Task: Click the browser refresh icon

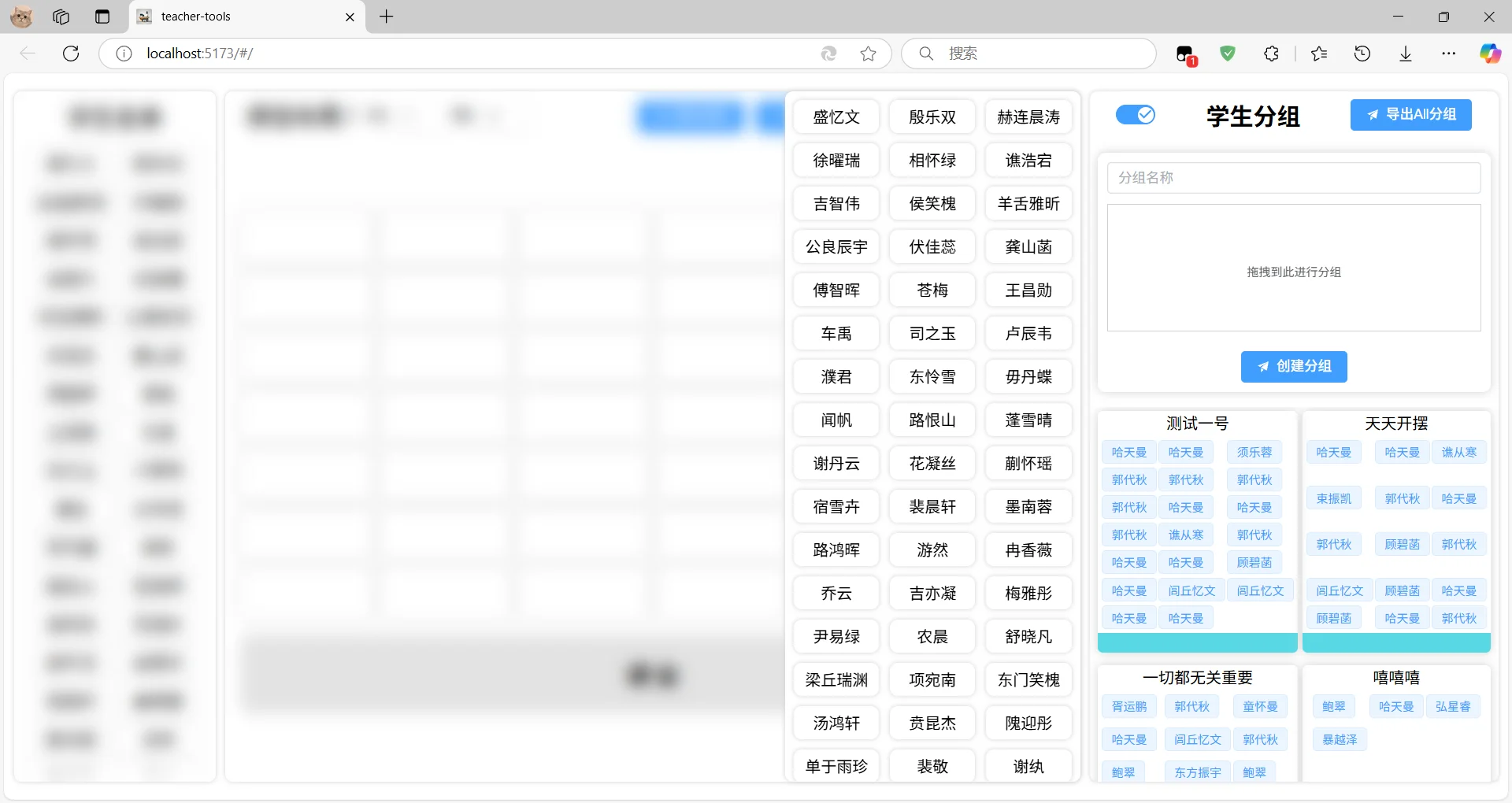Action: tap(71, 54)
